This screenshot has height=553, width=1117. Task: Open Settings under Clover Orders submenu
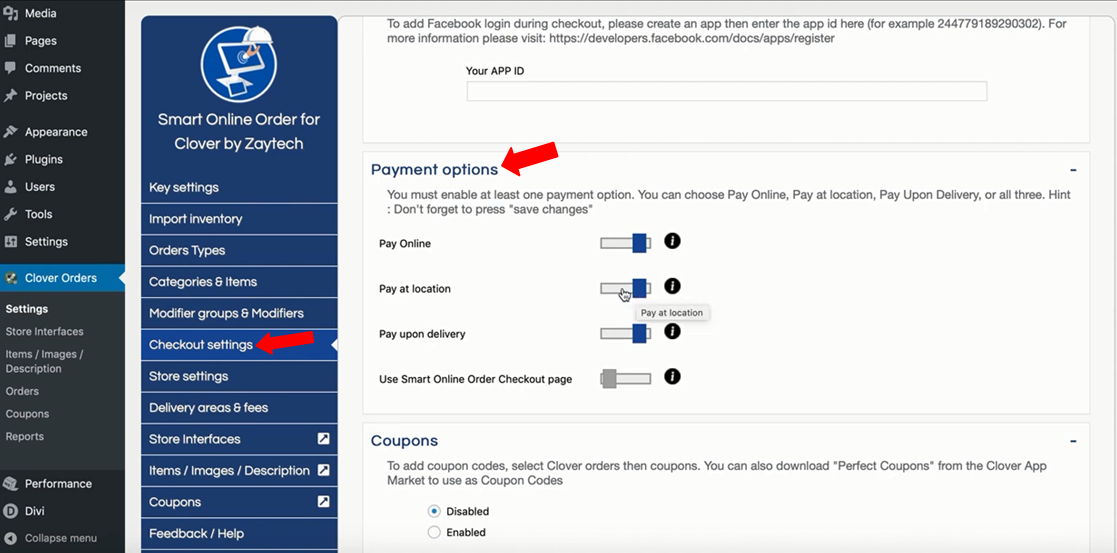point(27,309)
